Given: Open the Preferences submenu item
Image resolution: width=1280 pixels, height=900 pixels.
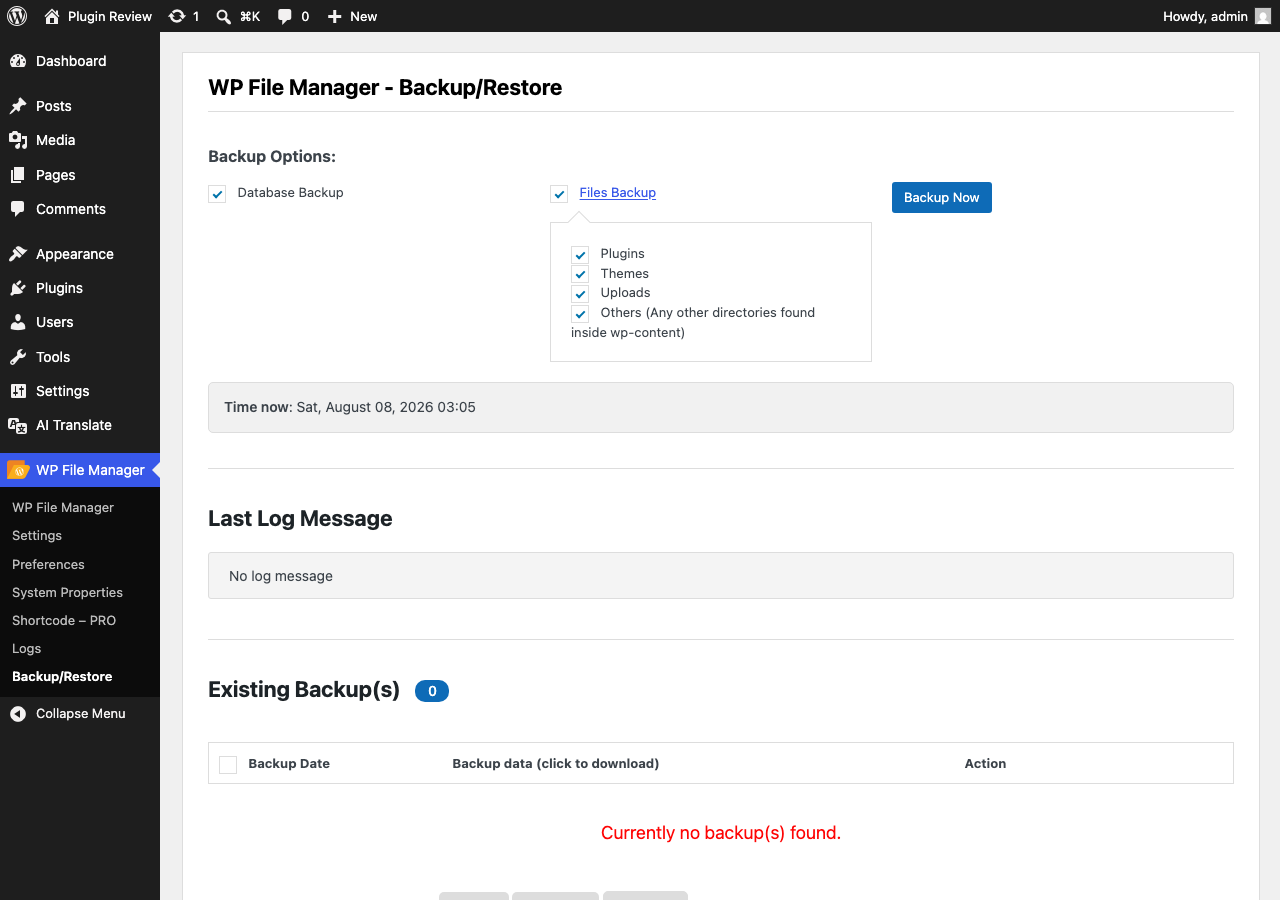Looking at the screenshot, I should 48,564.
